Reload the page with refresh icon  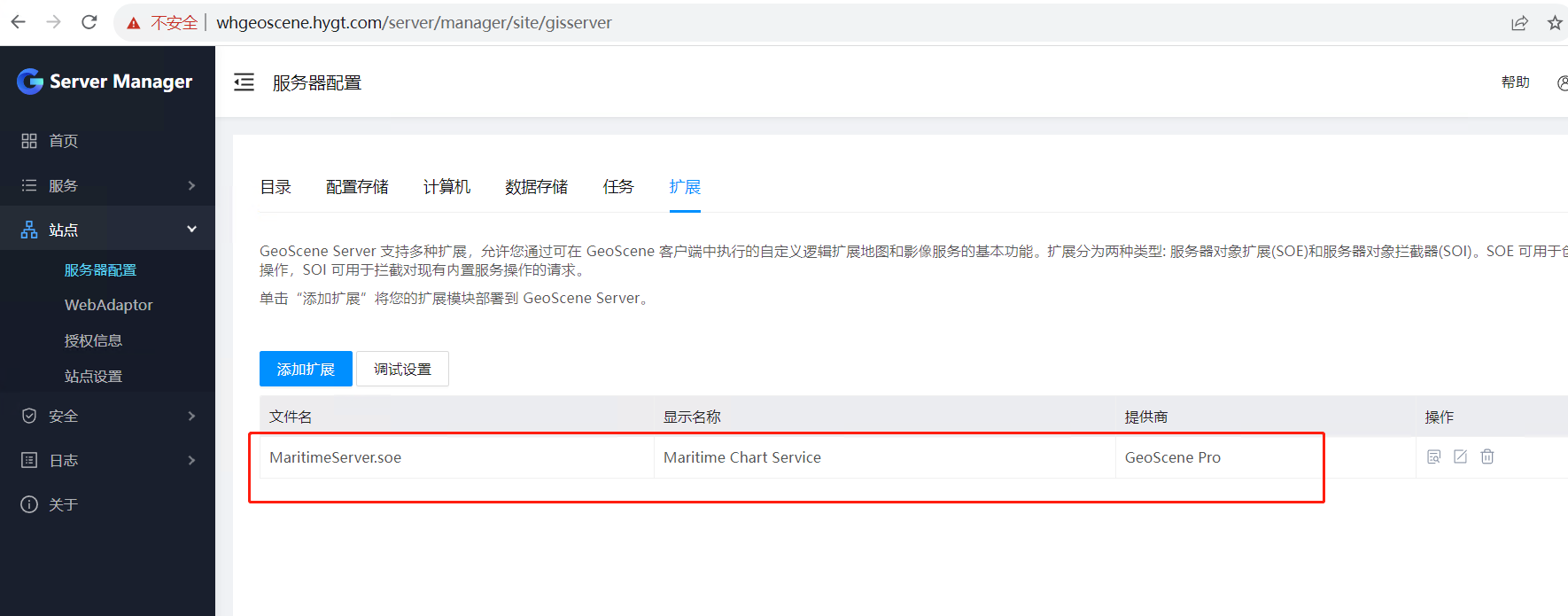pos(89,22)
